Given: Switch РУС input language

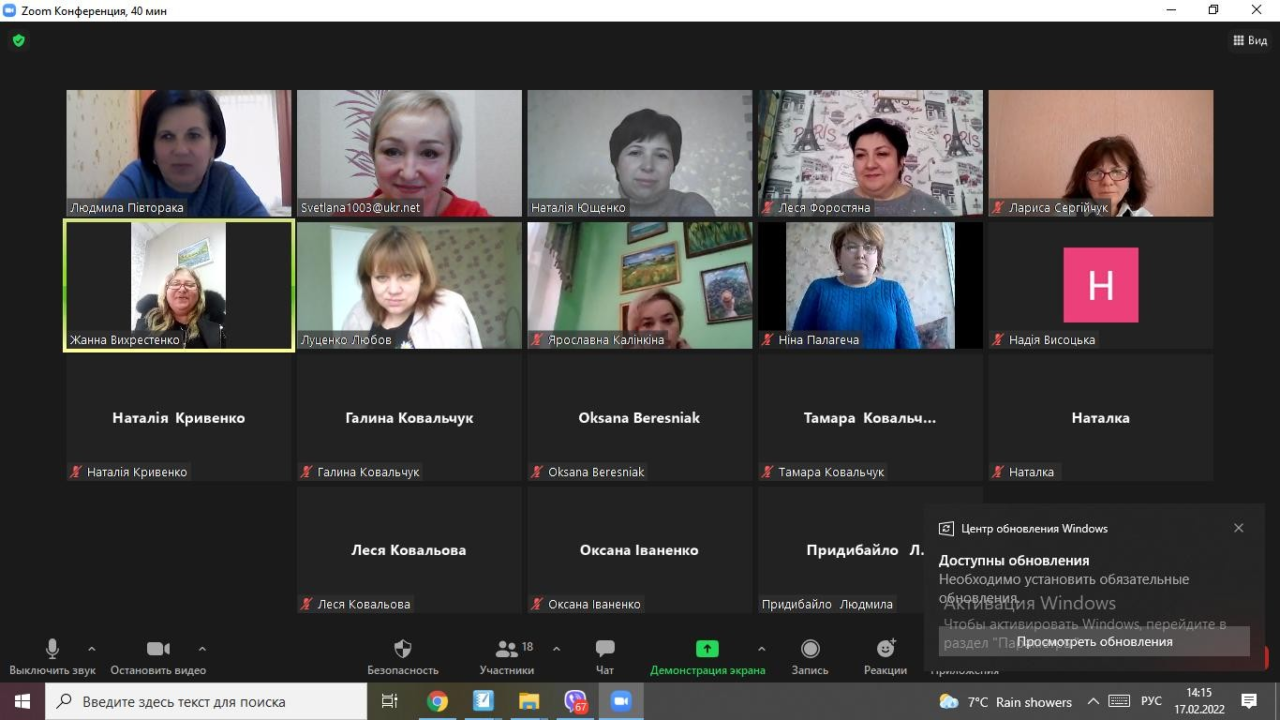Looking at the screenshot, I should click(1152, 701).
